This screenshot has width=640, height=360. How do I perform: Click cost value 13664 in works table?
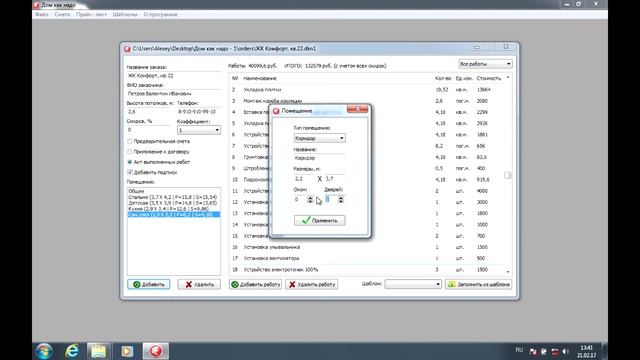[484, 89]
